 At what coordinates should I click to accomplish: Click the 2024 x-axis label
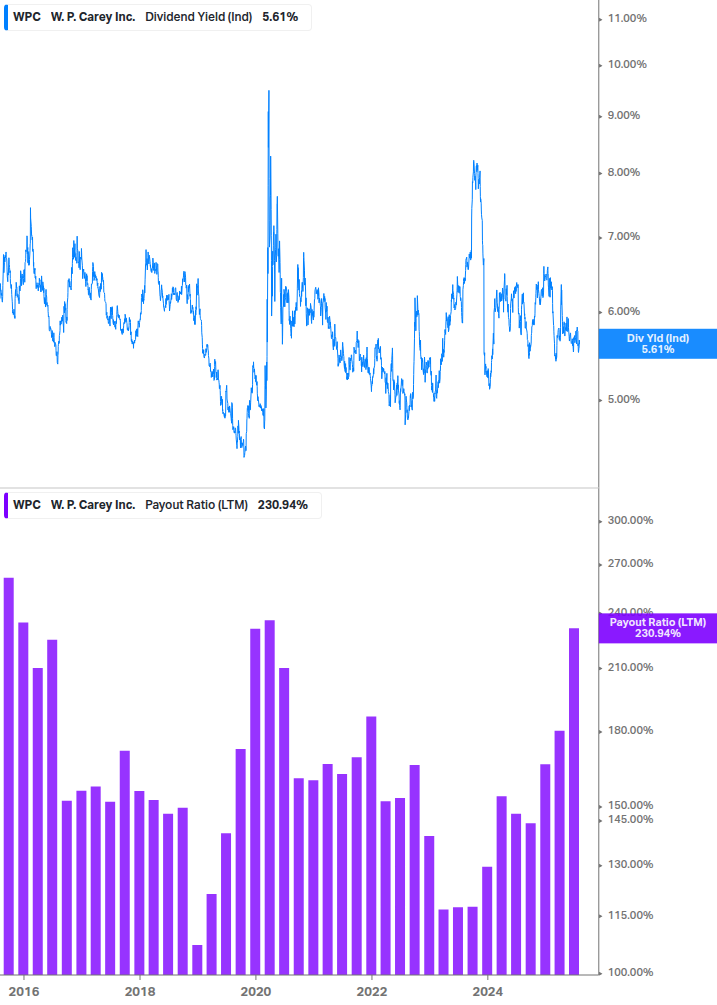[x=488, y=992]
